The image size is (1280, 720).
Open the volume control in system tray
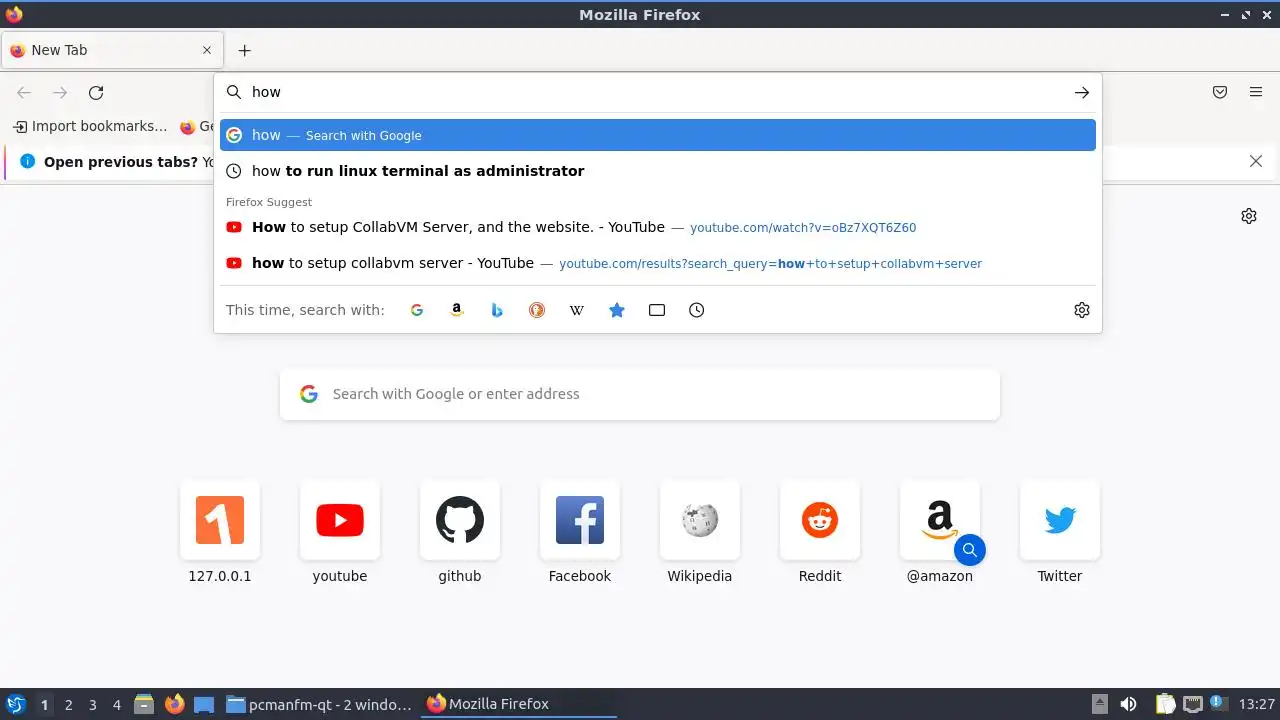click(1128, 704)
